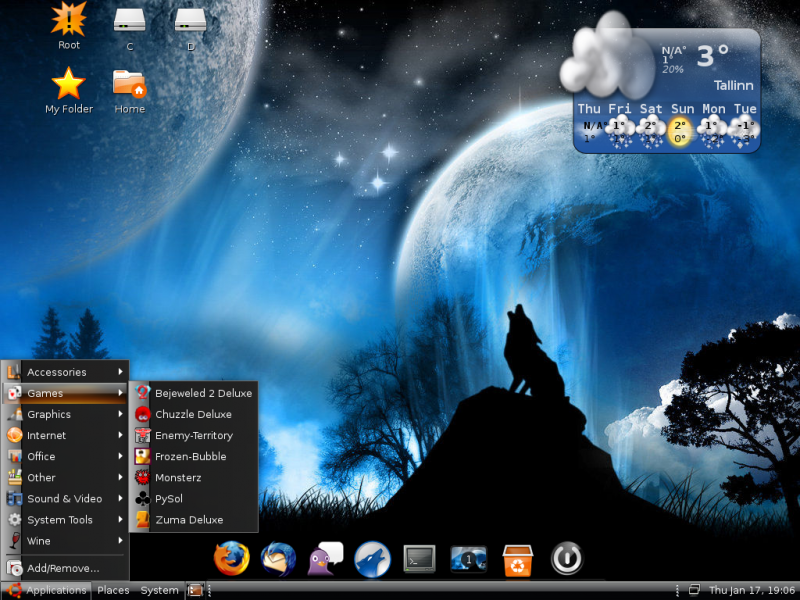Open the Places menu
Image resolution: width=800 pixels, height=600 pixels.
tap(113, 590)
